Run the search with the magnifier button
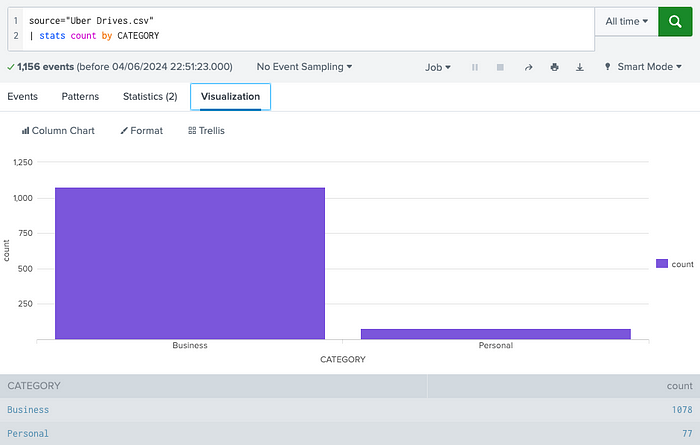Image resolution: width=700 pixels, height=445 pixels. [675, 21]
